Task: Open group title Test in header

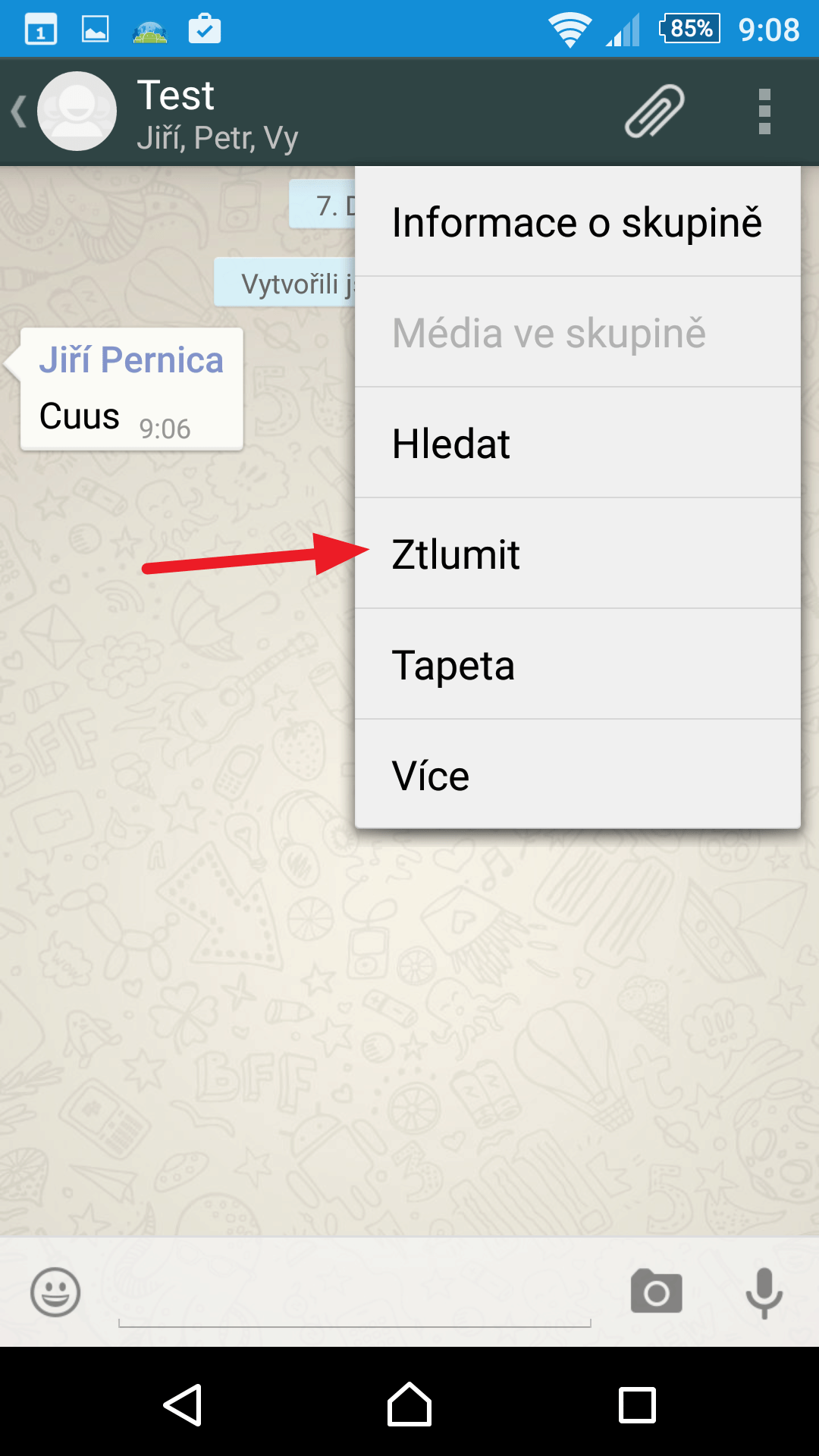Action: (x=176, y=96)
